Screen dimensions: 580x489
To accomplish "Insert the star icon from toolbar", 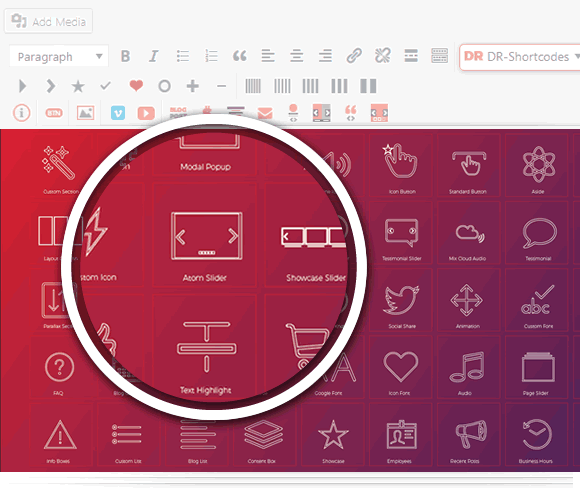I will pos(78,86).
